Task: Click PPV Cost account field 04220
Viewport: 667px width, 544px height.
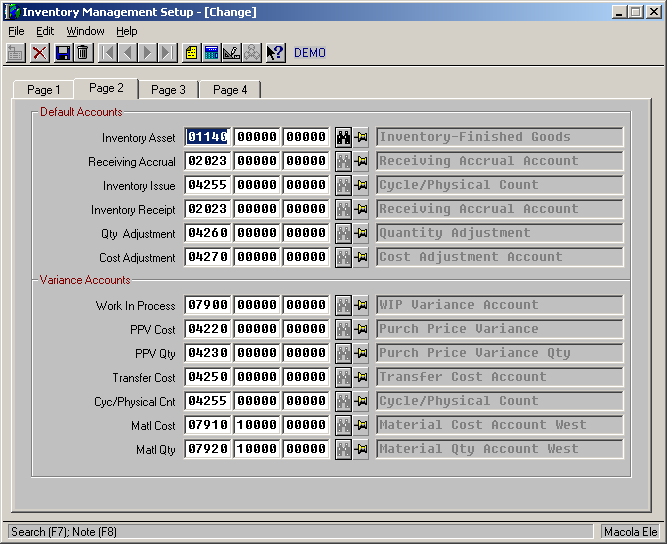Action: [208, 329]
